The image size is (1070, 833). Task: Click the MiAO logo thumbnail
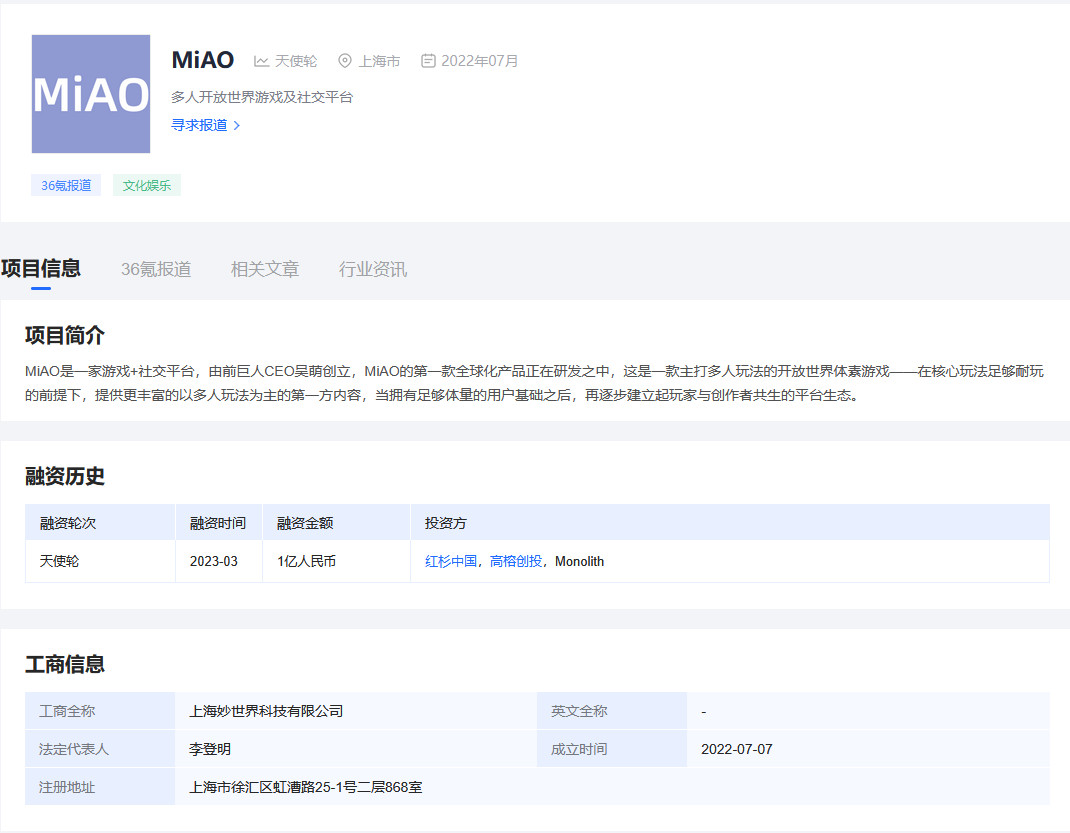pyautogui.click(x=91, y=94)
